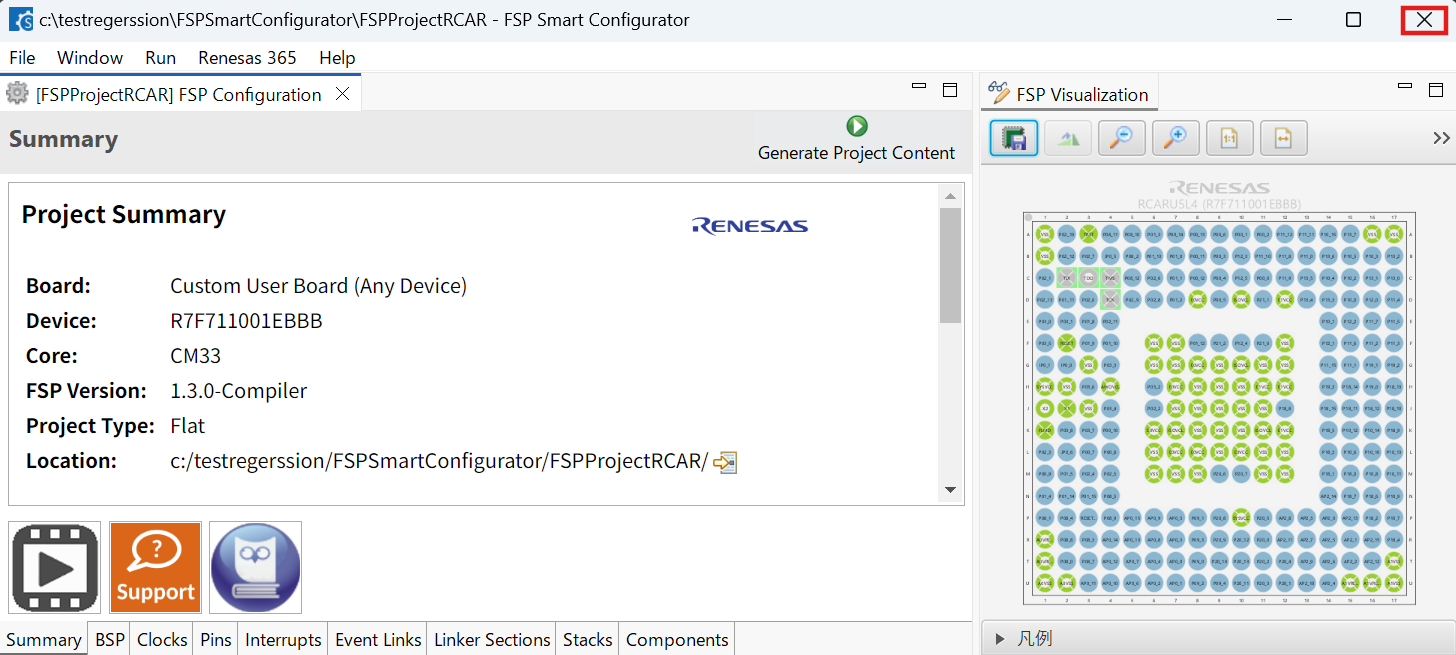Screen dimensions: 1456x655
Task: Reset visualization zoom to 1:1
Action: point(1230,138)
